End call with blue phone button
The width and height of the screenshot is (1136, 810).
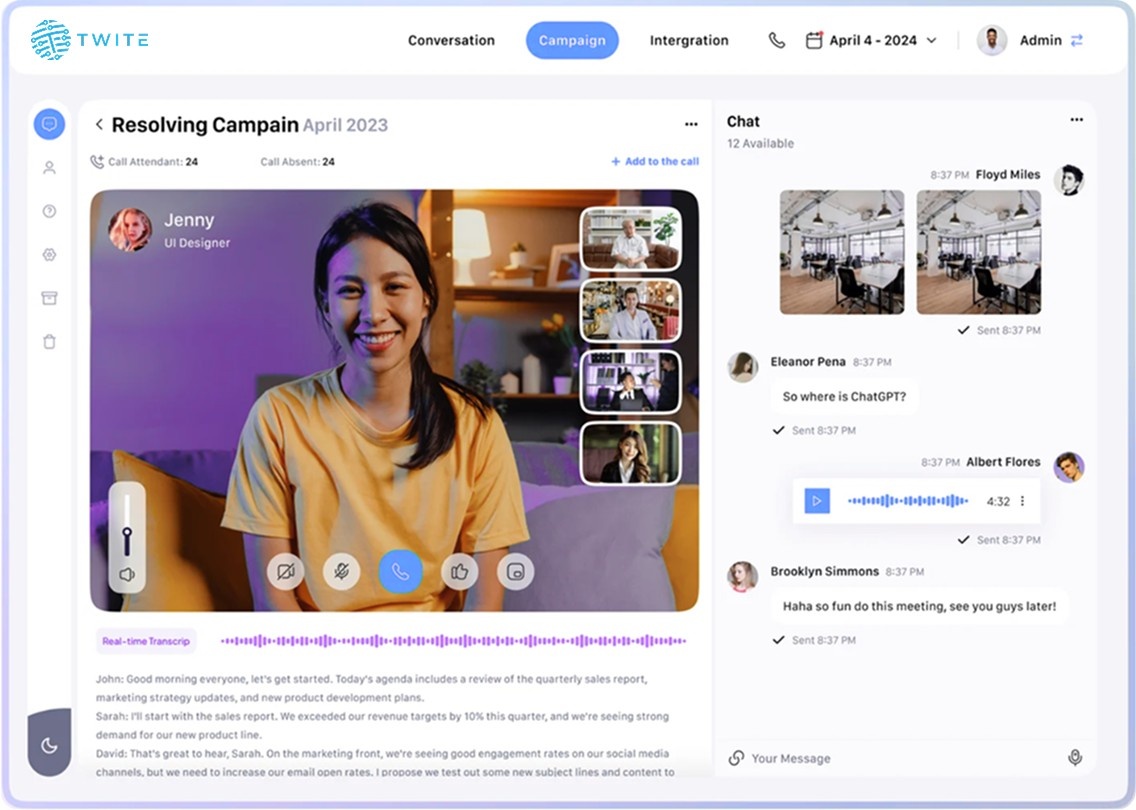coord(400,572)
